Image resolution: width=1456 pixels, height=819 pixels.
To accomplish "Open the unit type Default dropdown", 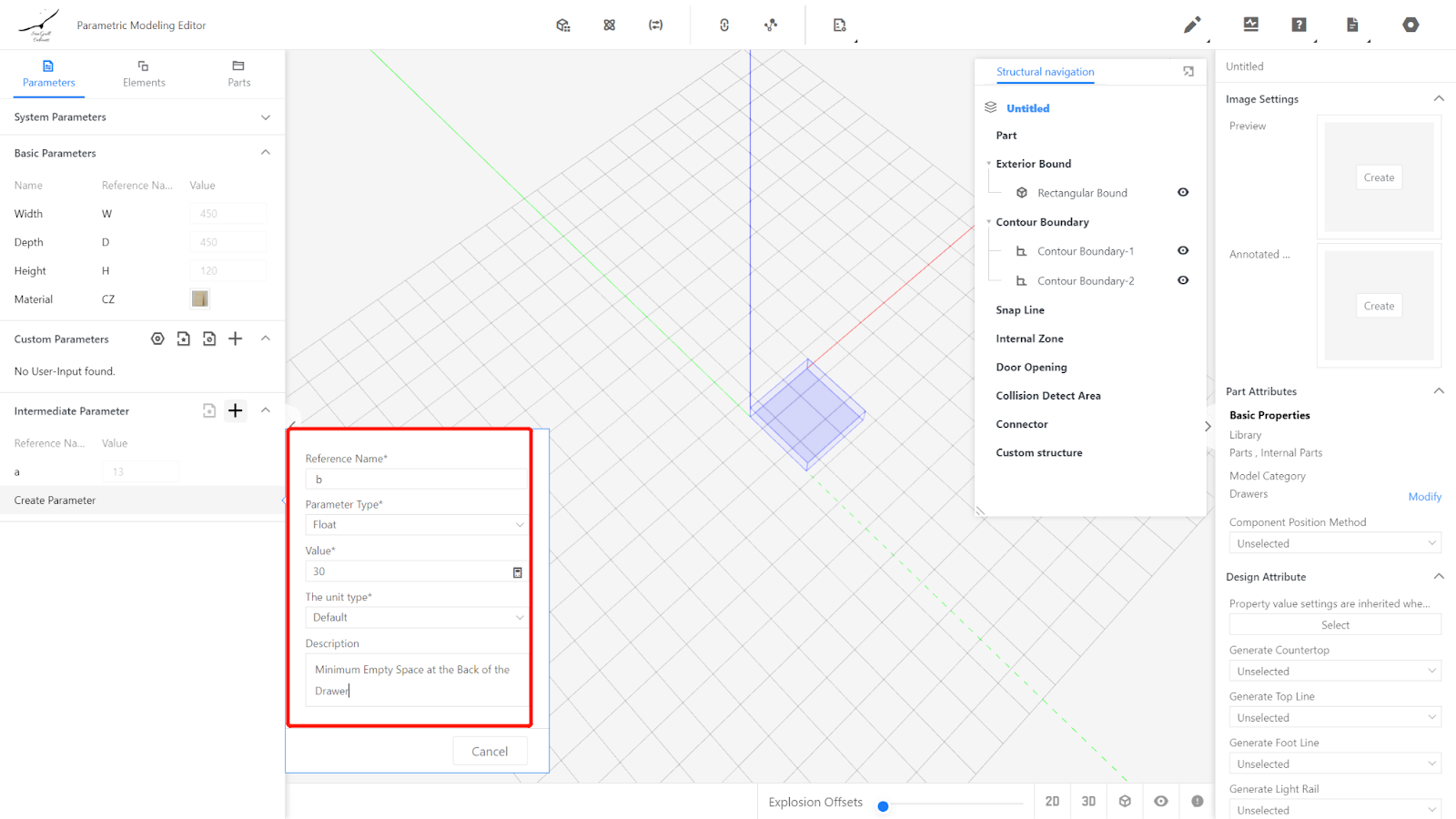I will coord(417,618).
